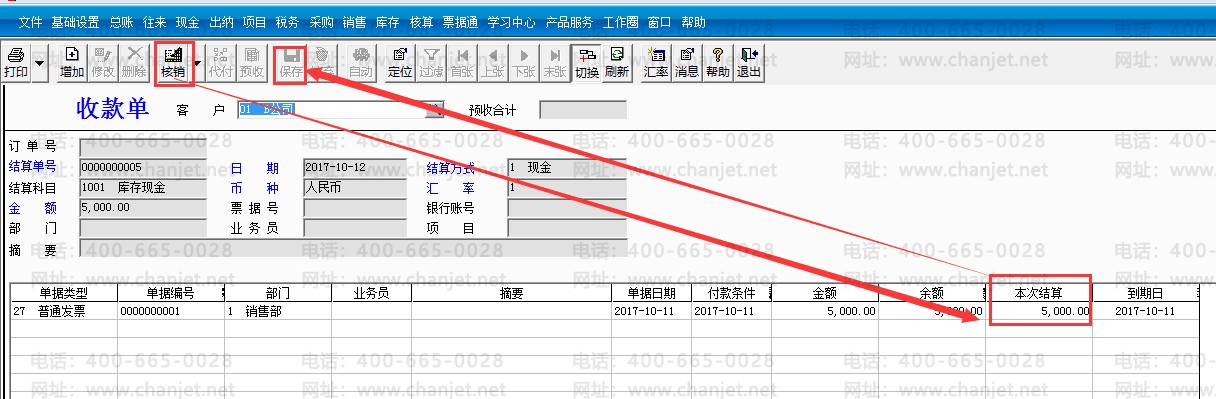The height and width of the screenshot is (399, 1216).
Task: Open the 核算 menu
Action: tap(421, 22)
